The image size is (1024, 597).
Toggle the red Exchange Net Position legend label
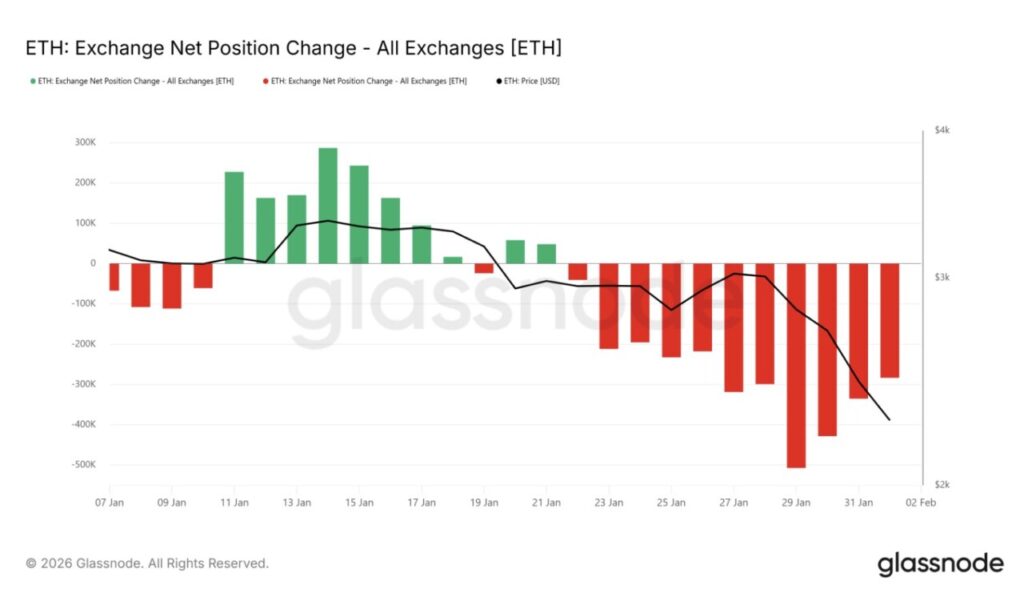369,81
